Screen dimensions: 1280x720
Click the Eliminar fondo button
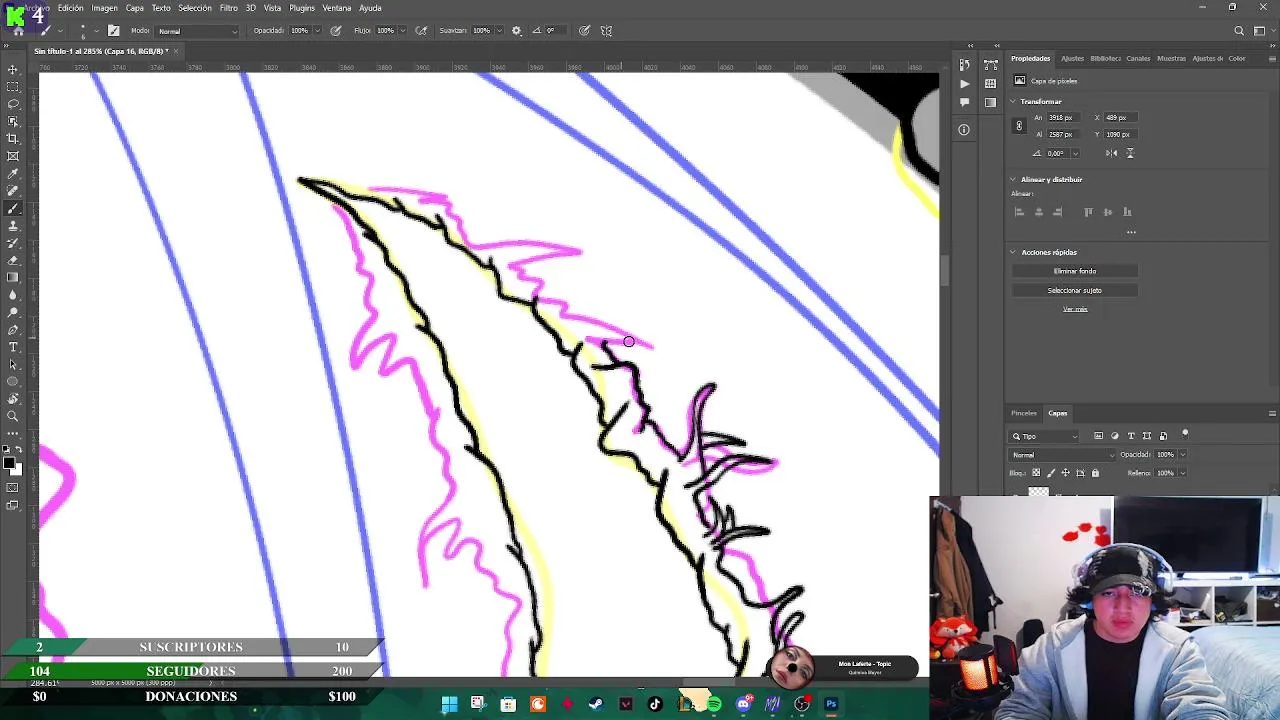[x=1075, y=271]
